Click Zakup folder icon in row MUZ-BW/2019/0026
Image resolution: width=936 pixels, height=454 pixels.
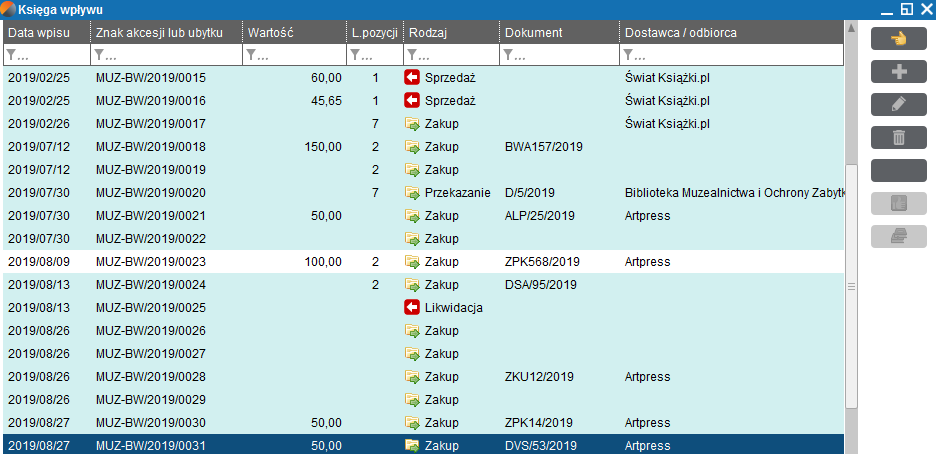point(412,331)
